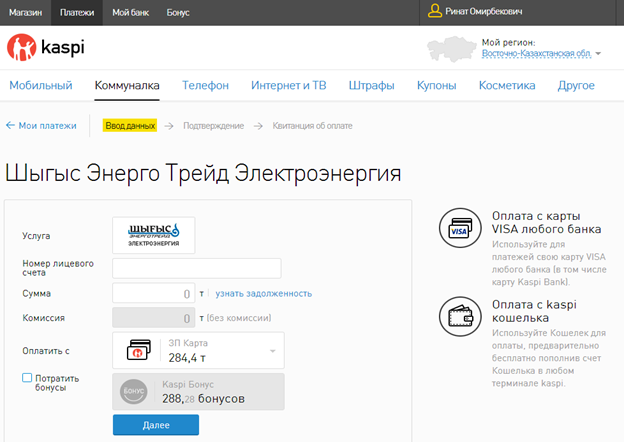The height and width of the screenshot is (442, 624).
Task: Click the payment card icon in Оплатить с
Action: 138,350
